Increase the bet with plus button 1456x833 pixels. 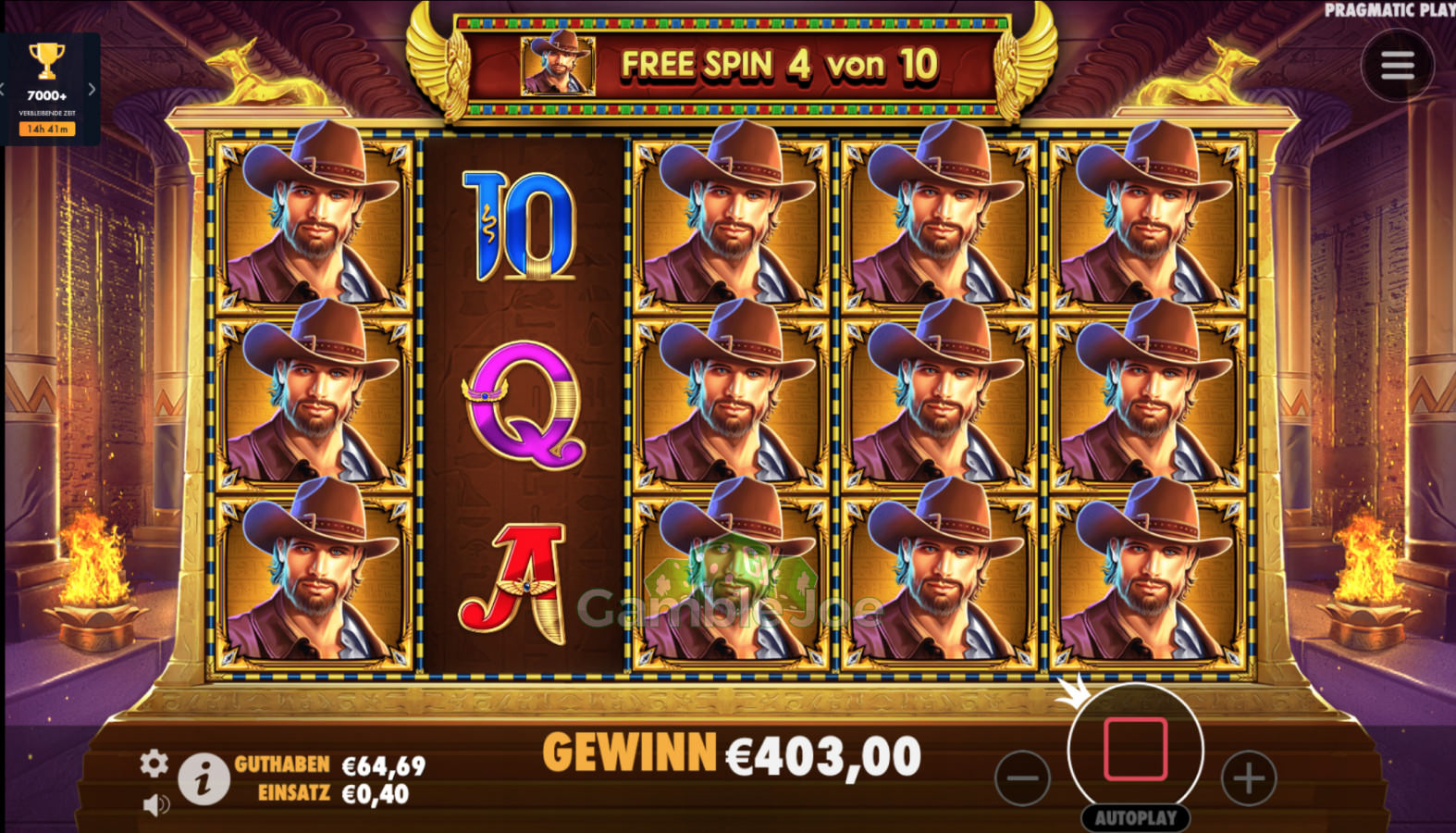click(x=1249, y=777)
